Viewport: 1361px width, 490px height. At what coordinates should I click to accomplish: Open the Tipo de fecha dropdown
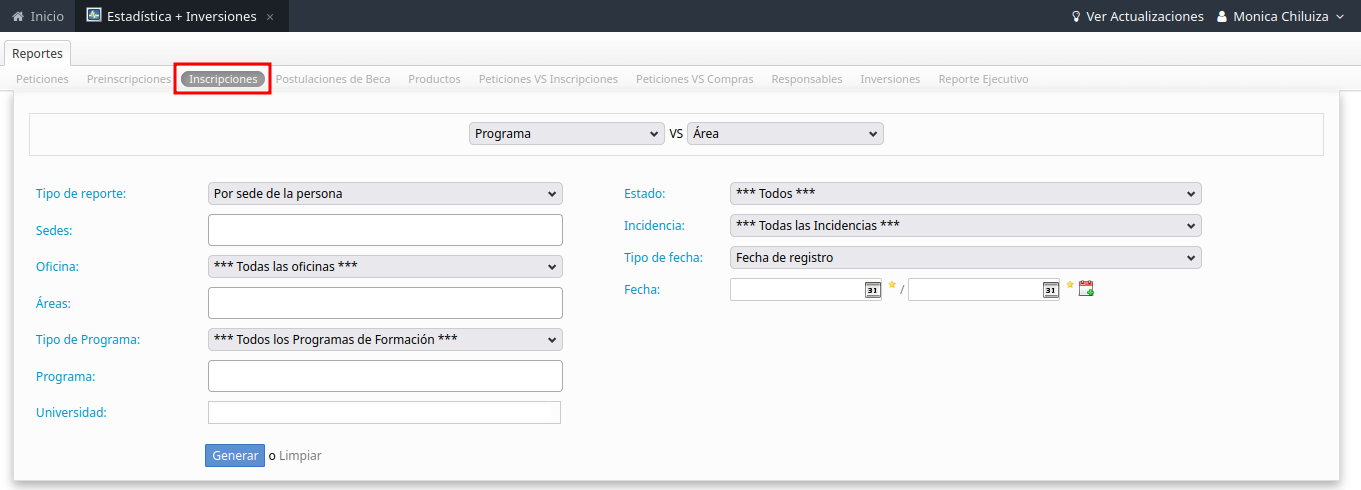point(965,258)
